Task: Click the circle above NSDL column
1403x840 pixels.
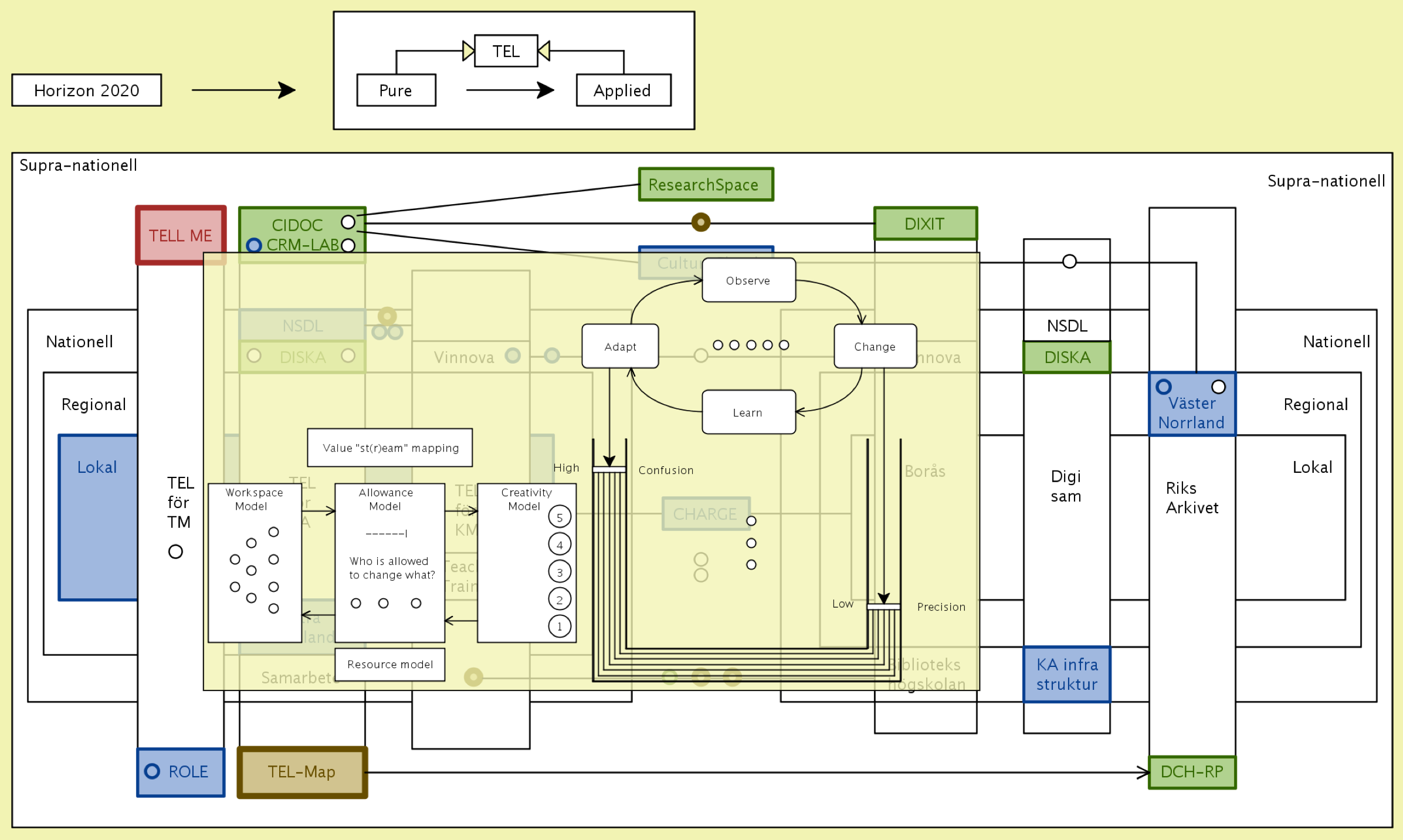Action: [x=1069, y=262]
